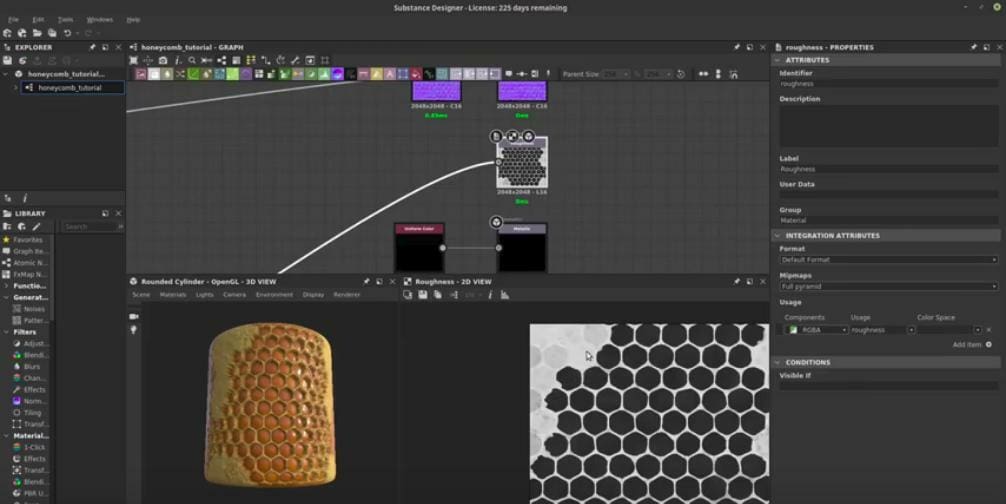Screen dimensions: 1006x504
Task: Collapse the Attributes section
Action: point(778,60)
